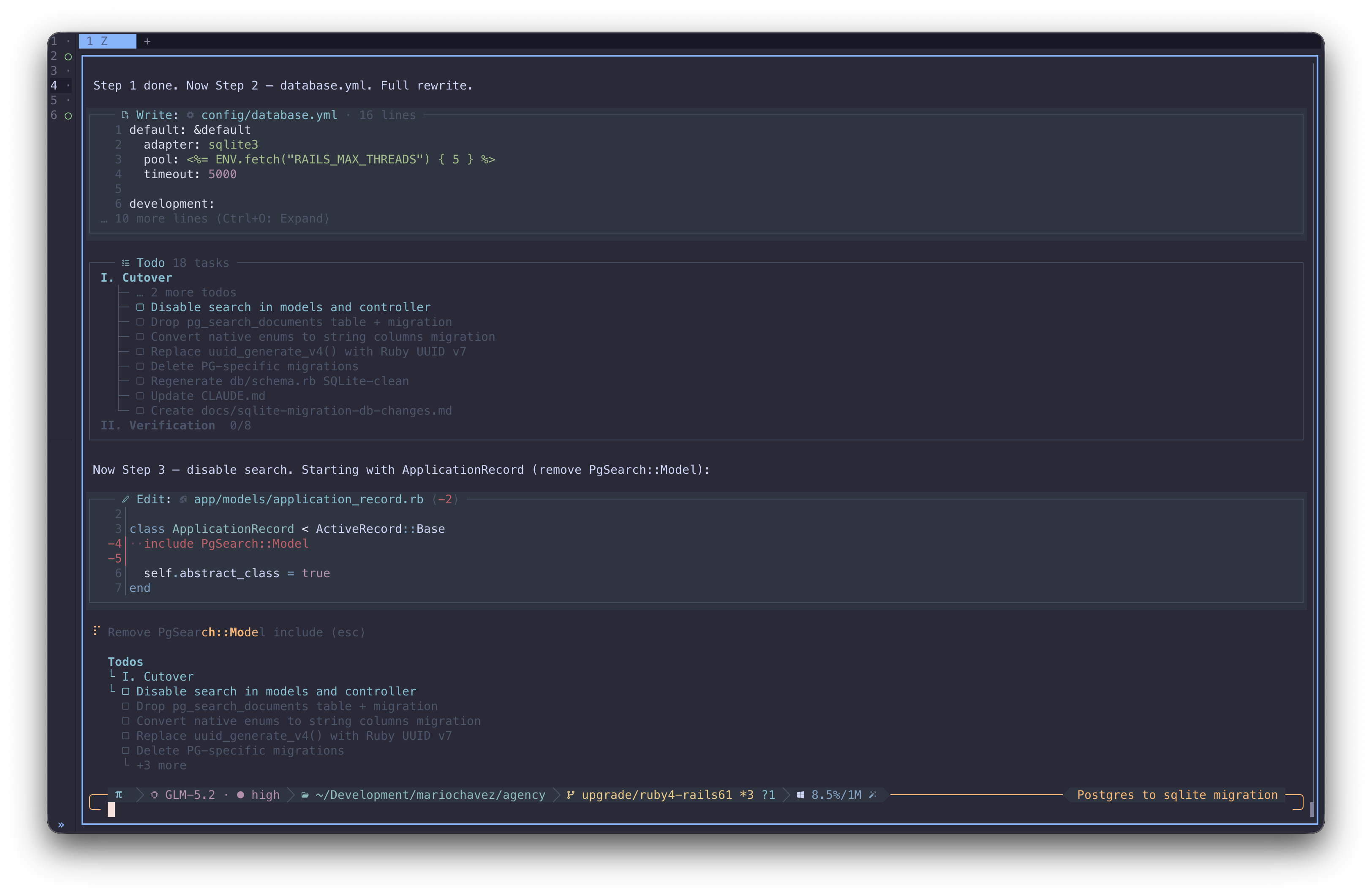Click the app/models/application_record.rb file path
The height and width of the screenshot is (896, 1372).
(x=308, y=499)
